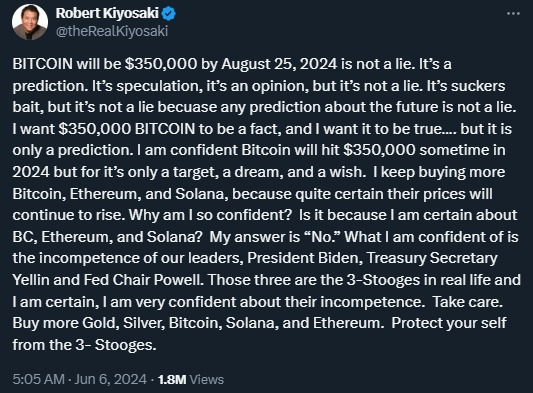The width and height of the screenshot is (533, 393).
Task: Click the phrase President Biden in tweet
Action: tap(303, 258)
